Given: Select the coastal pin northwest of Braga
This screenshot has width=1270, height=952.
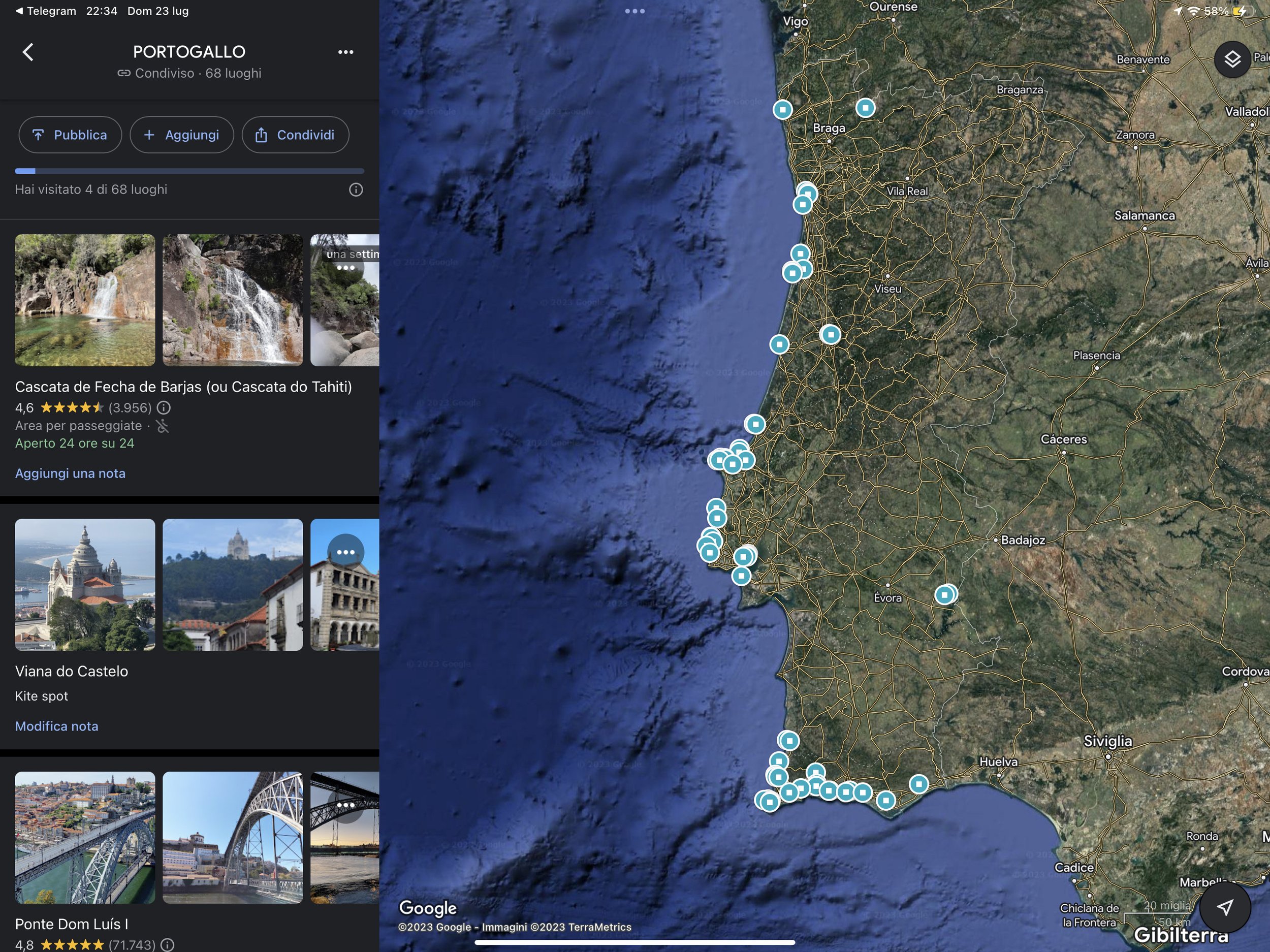Looking at the screenshot, I should tap(782, 109).
